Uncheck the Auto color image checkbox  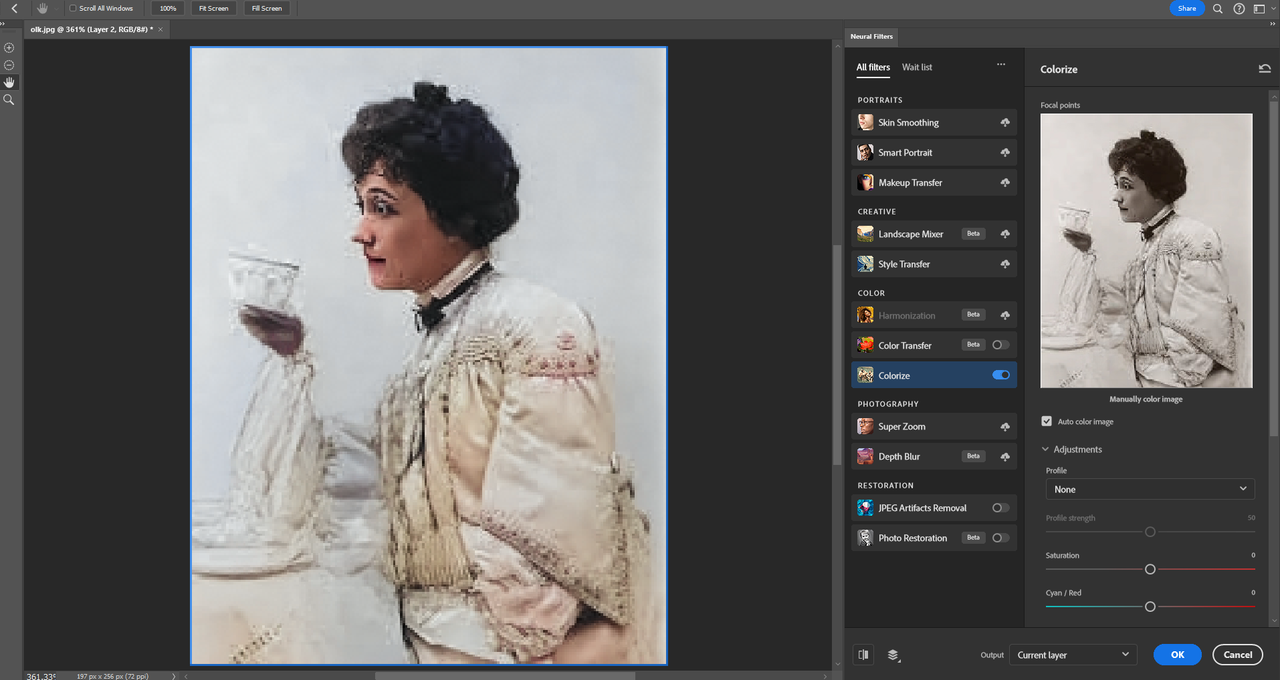coord(1047,421)
